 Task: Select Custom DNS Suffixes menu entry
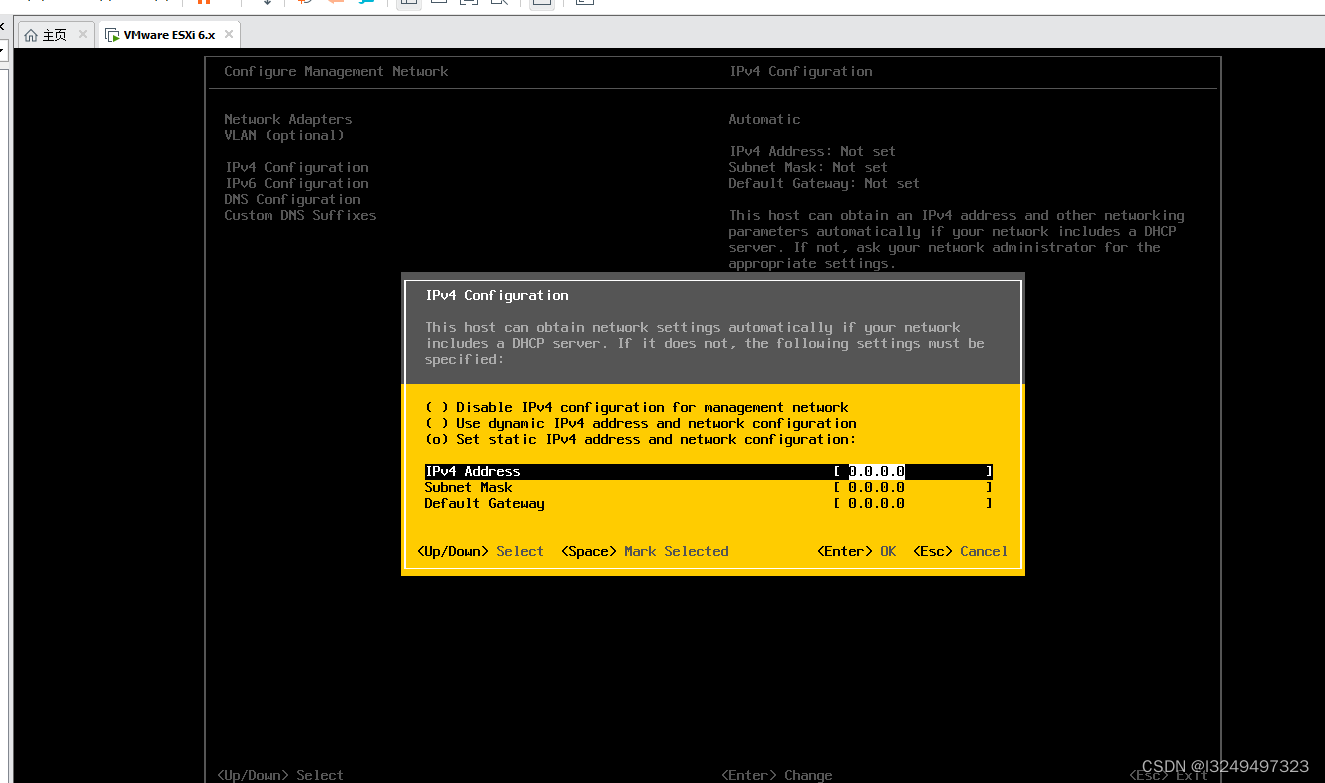[300, 216]
